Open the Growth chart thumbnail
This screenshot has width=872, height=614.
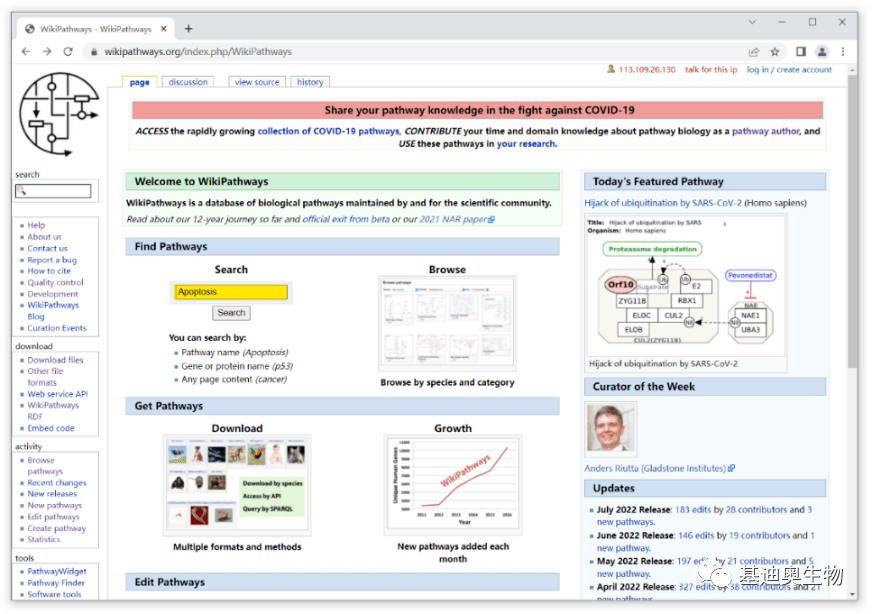pyautogui.click(x=453, y=486)
